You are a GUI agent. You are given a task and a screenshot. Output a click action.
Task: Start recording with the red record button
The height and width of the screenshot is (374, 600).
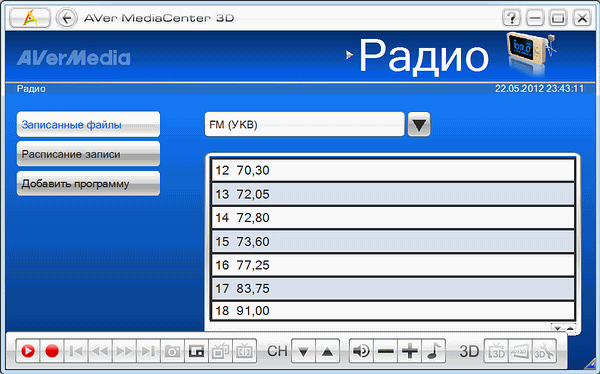click(52, 351)
